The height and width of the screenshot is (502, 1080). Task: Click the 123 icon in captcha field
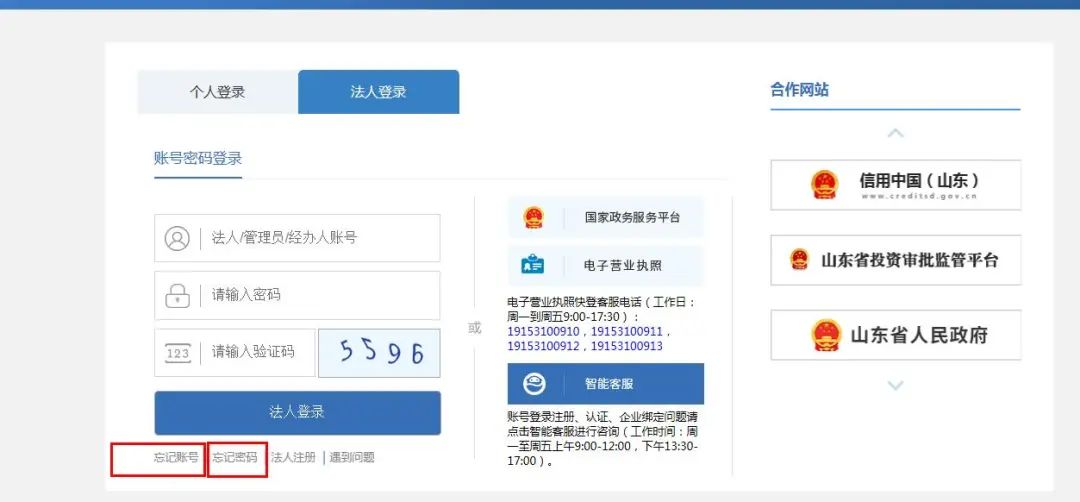(x=177, y=353)
